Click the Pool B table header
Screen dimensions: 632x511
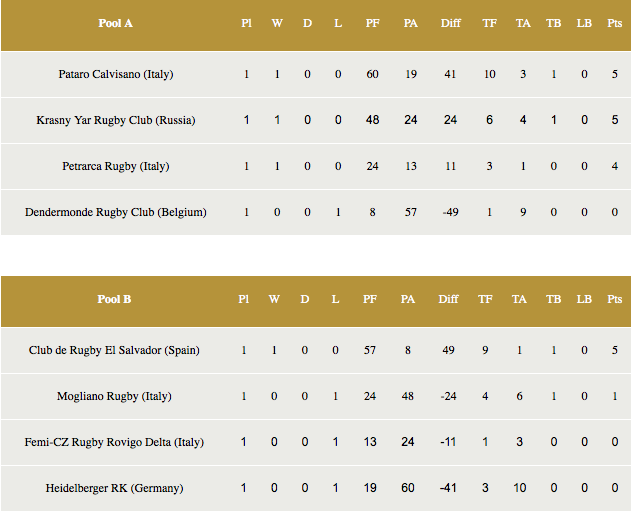pos(115,299)
